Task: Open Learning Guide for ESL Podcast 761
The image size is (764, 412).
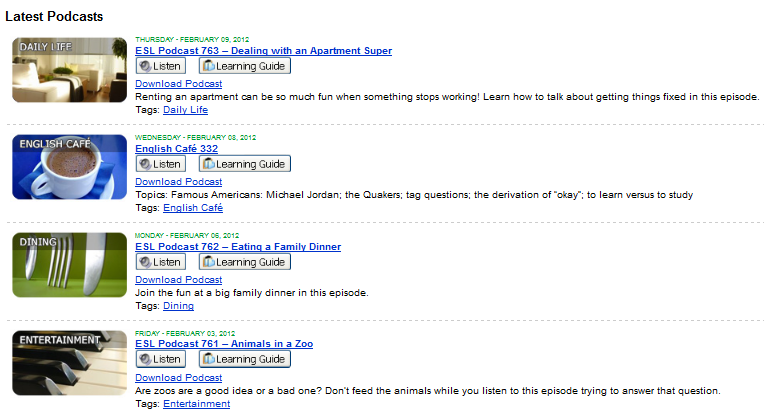Action: 245,359
